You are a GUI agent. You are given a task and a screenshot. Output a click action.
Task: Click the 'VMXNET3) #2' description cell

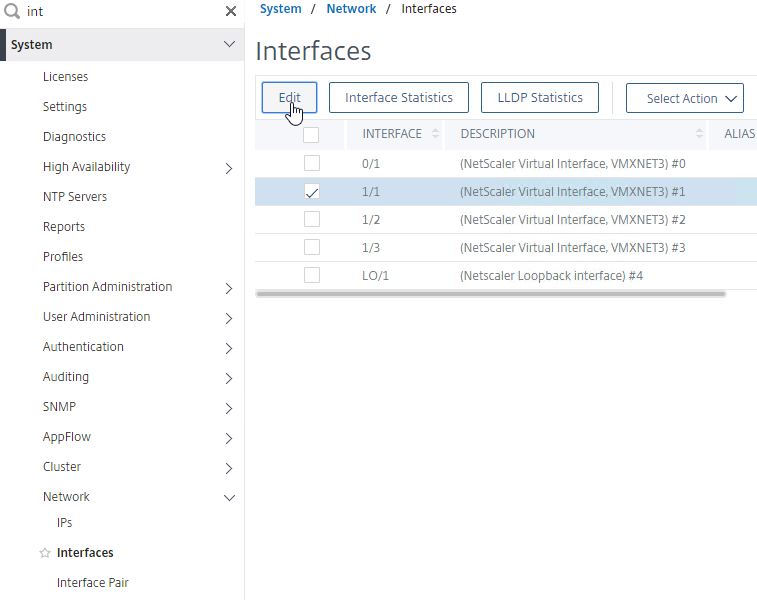coord(573,220)
